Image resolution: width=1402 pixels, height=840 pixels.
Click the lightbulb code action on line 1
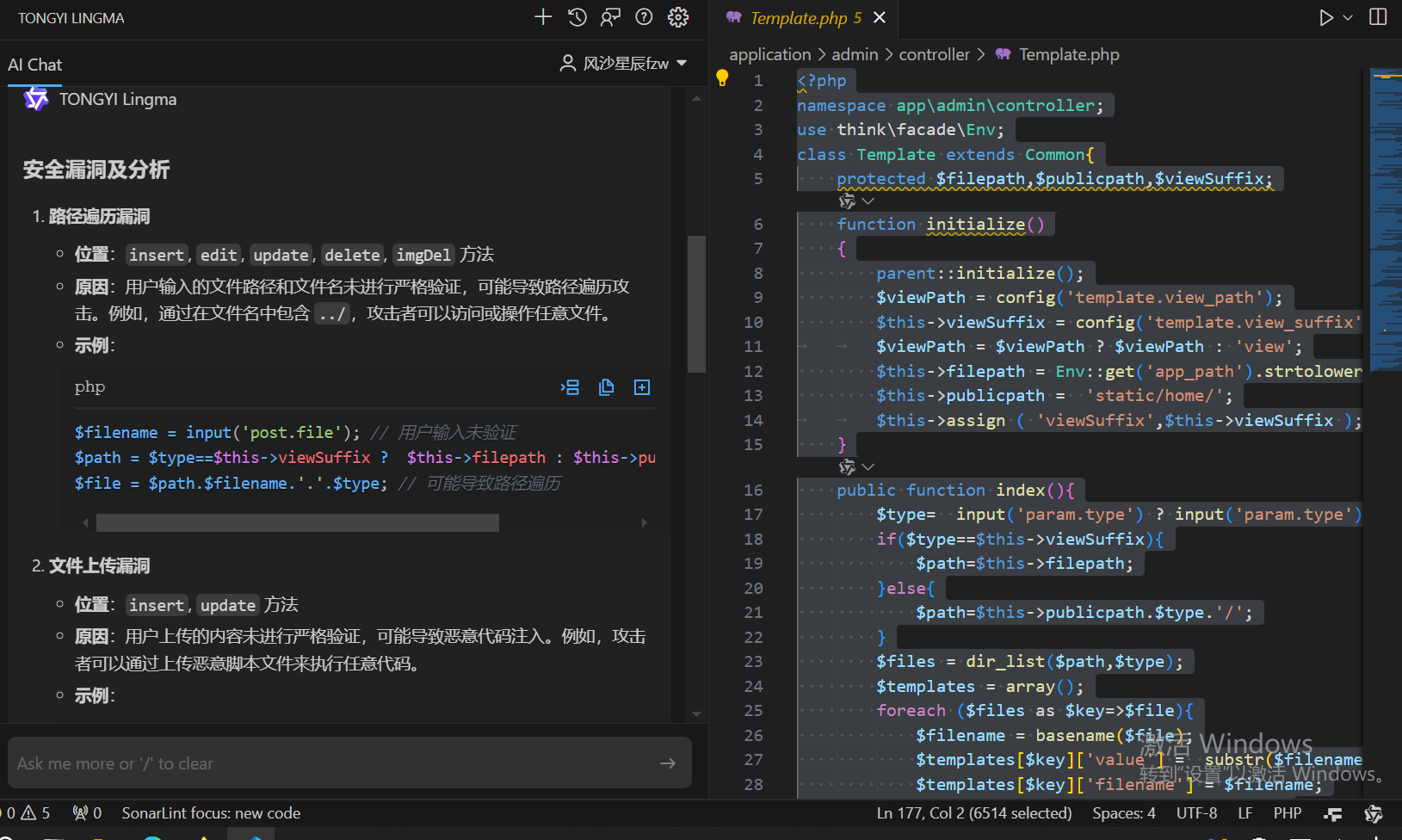pyautogui.click(x=722, y=78)
